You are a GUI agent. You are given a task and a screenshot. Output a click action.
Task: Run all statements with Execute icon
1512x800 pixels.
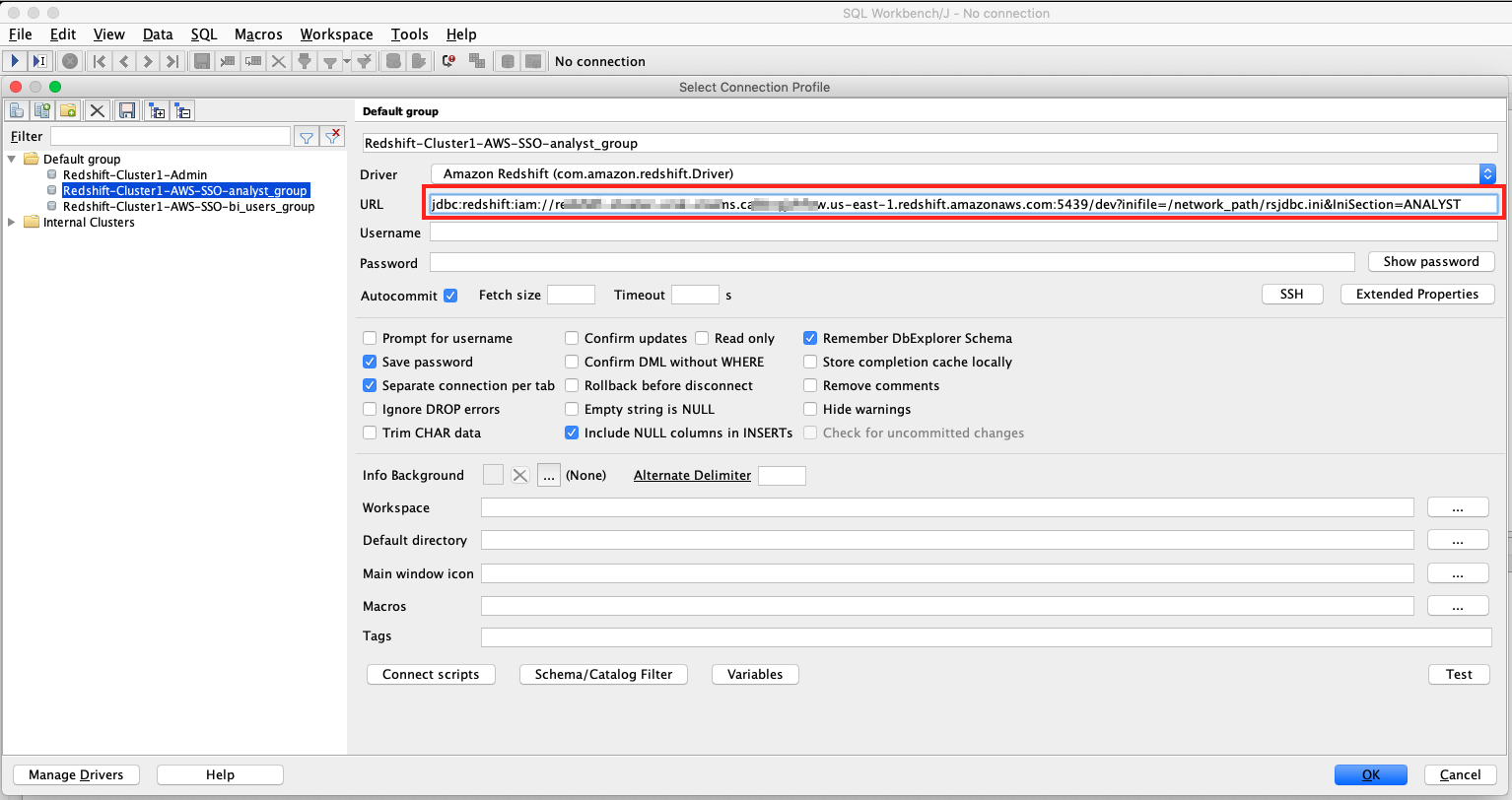click(16, 61)
